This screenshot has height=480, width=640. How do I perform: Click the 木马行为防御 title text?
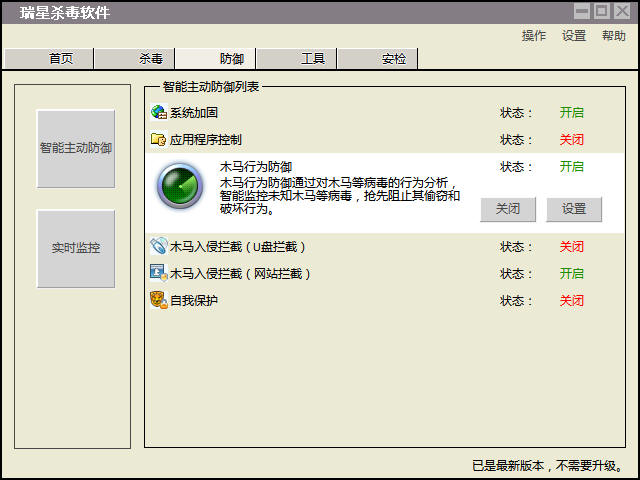pos(256,167)
